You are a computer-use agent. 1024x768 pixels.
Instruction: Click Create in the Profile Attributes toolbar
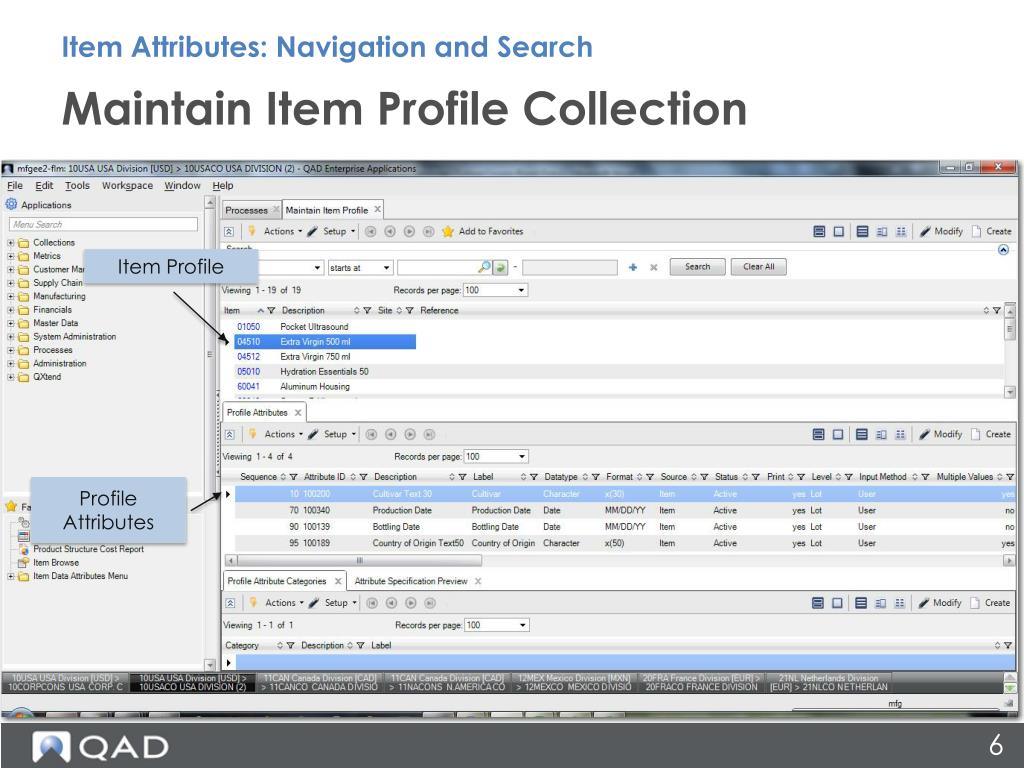click(991, 434)
